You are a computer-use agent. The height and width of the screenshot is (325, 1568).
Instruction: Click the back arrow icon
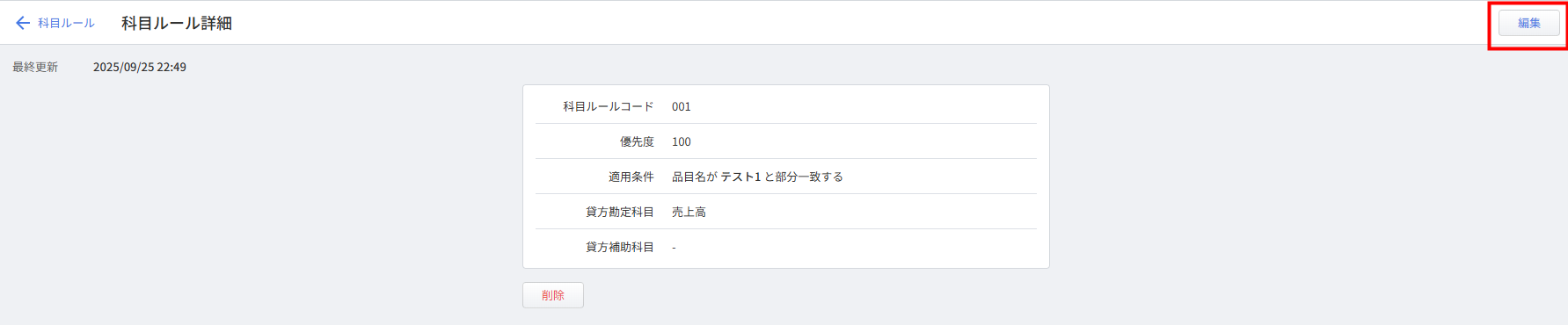tap(23, 23)
